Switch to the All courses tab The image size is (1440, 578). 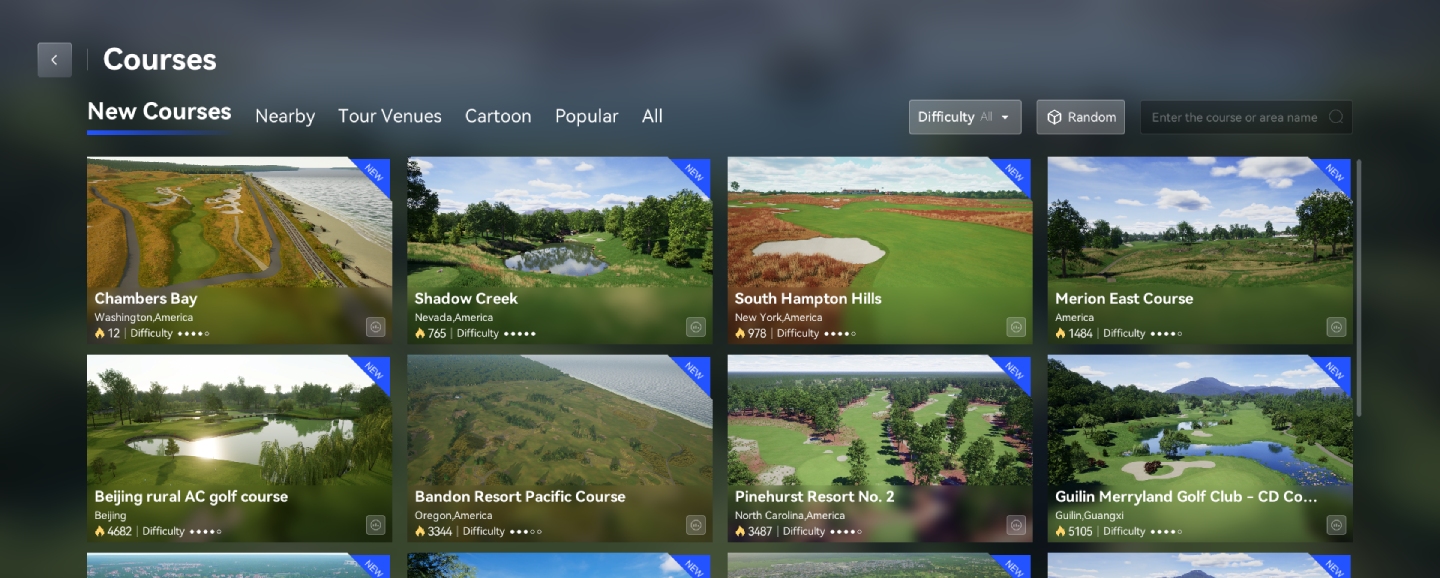click(652, 116)
